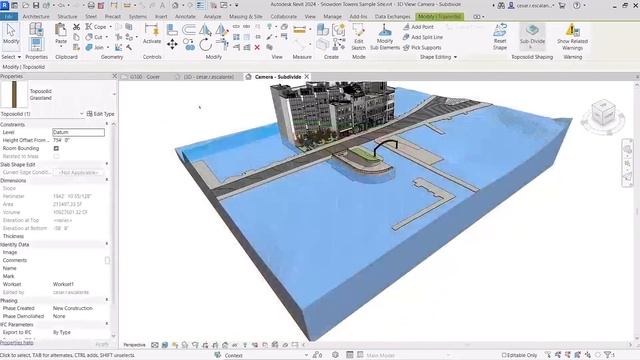Open the Collaborate ribbon tab
The image size is (640, 360).
tap(284, 16)
